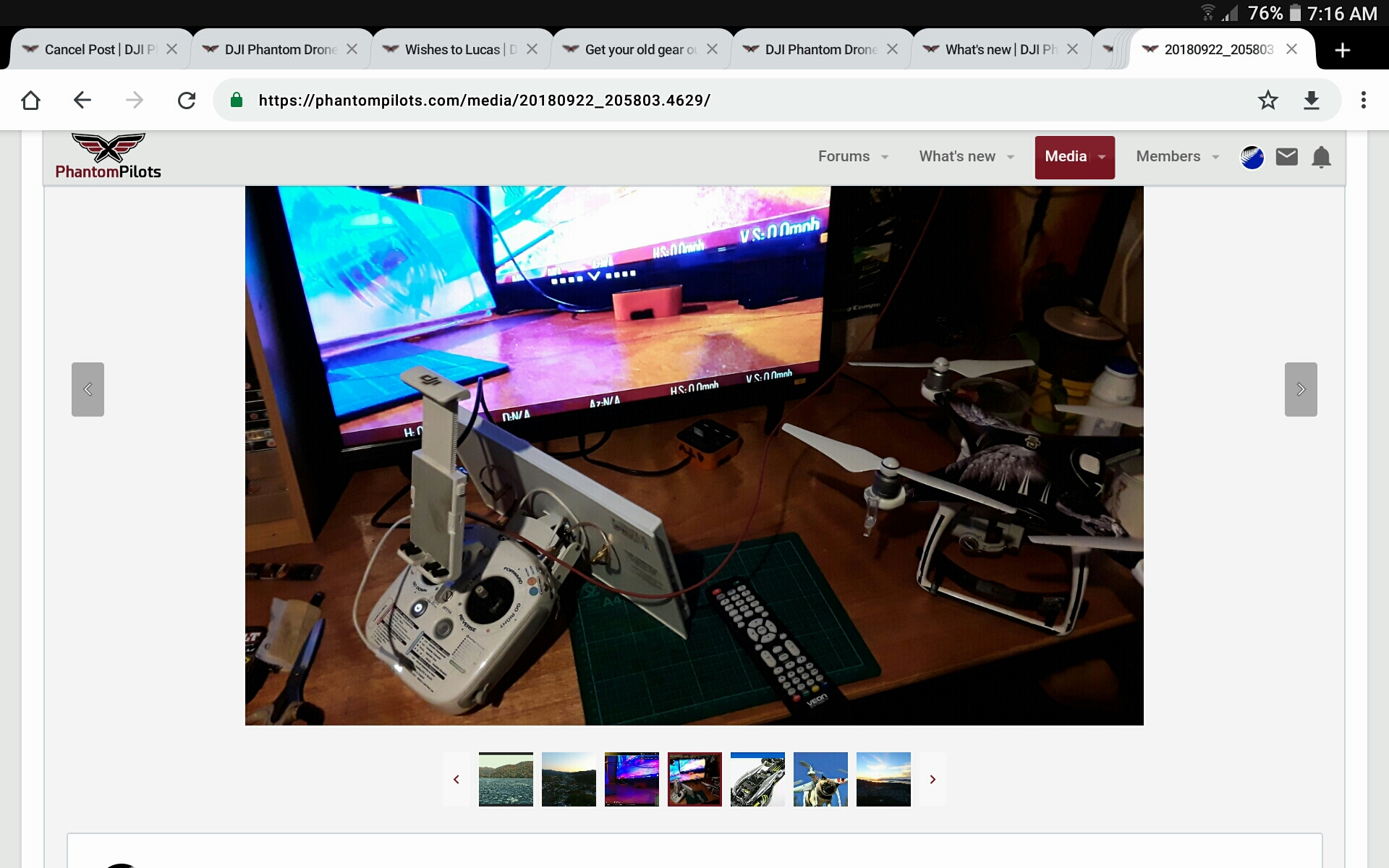Open the purple TV screen thumbnail

coord(632,779)
